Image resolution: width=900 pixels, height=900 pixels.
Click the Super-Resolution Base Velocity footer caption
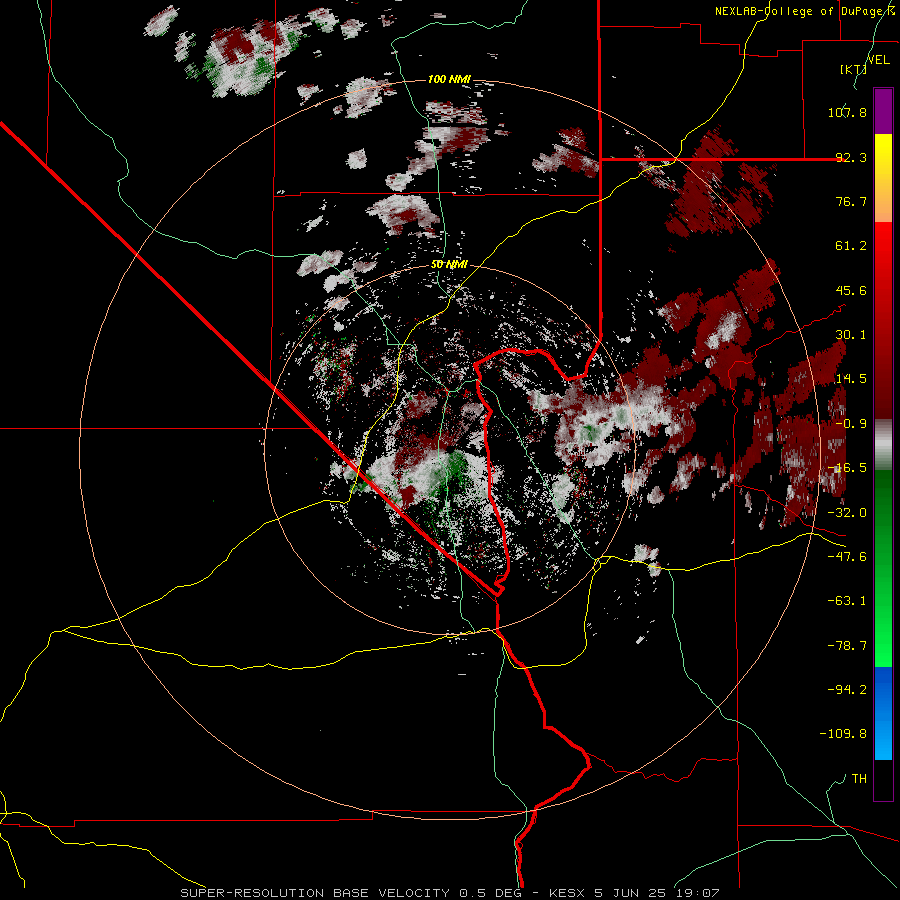coord(449,893)
